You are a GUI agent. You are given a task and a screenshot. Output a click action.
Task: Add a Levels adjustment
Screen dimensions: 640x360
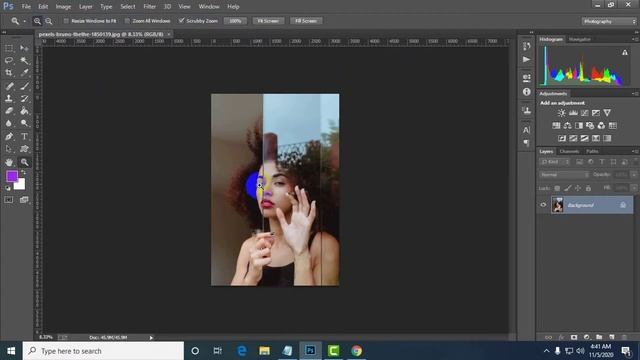click(x=573, y=113)
